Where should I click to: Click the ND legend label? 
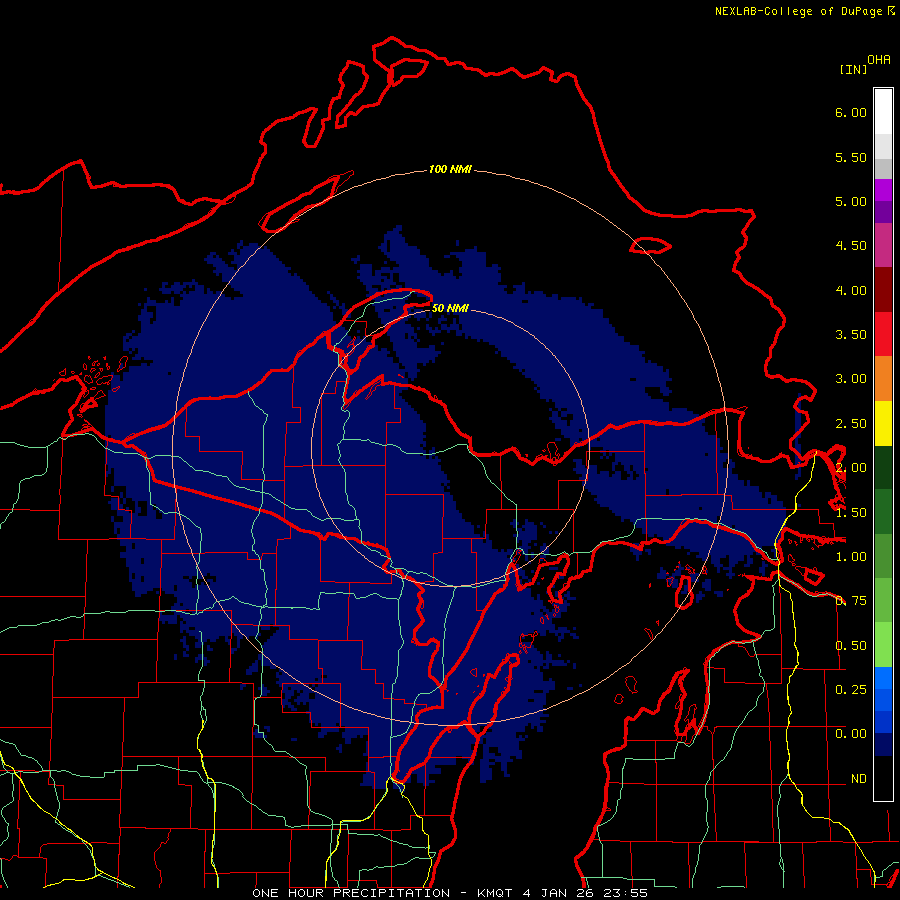(859, 779)
